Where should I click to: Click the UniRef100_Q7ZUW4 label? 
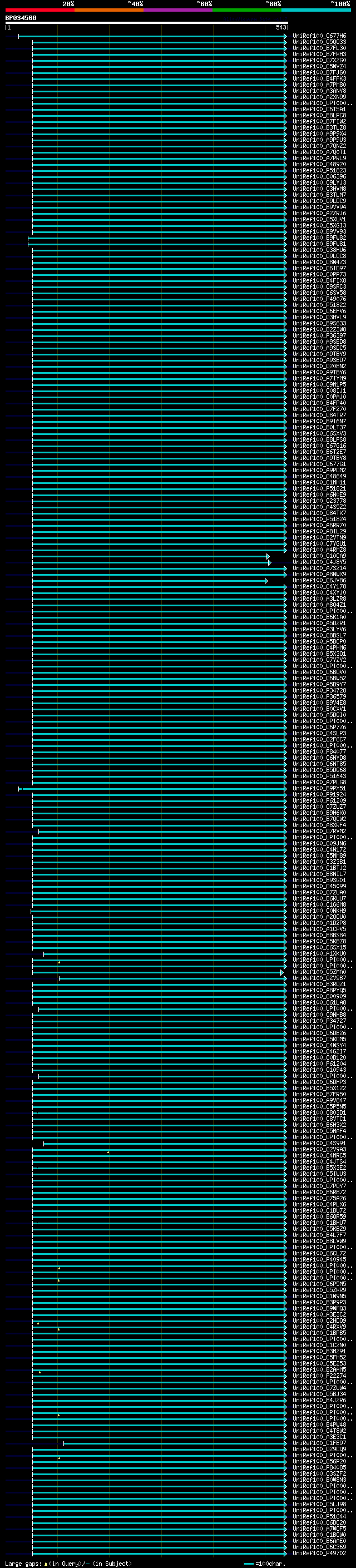[319, 1388]
